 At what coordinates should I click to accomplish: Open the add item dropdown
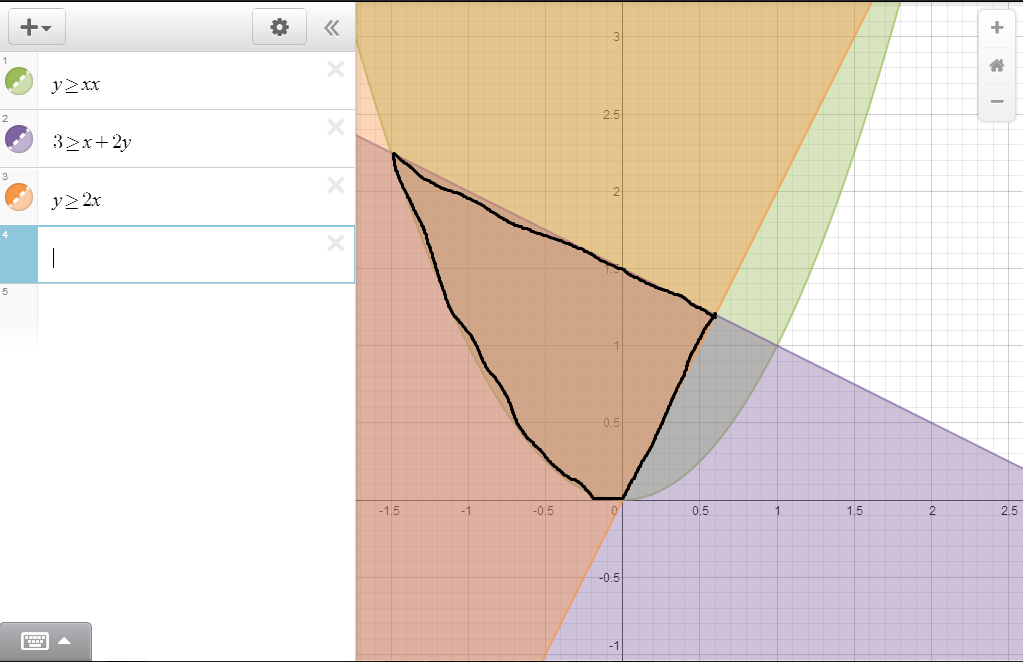(36, 28)
